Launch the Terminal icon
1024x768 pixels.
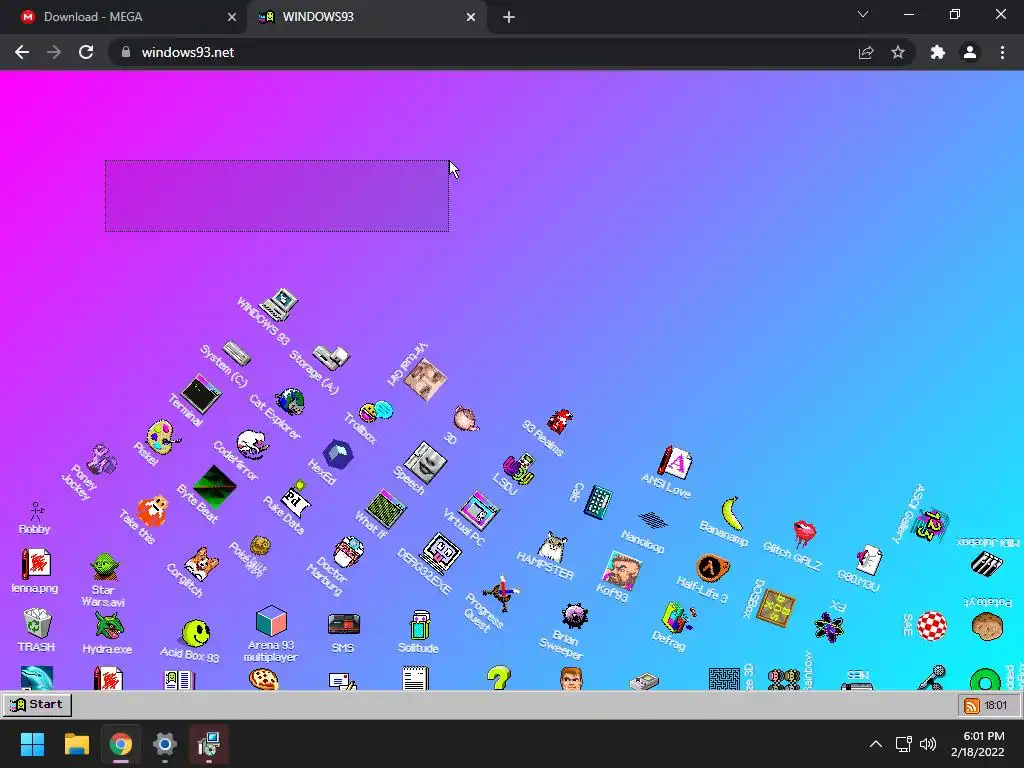(202, 393)
